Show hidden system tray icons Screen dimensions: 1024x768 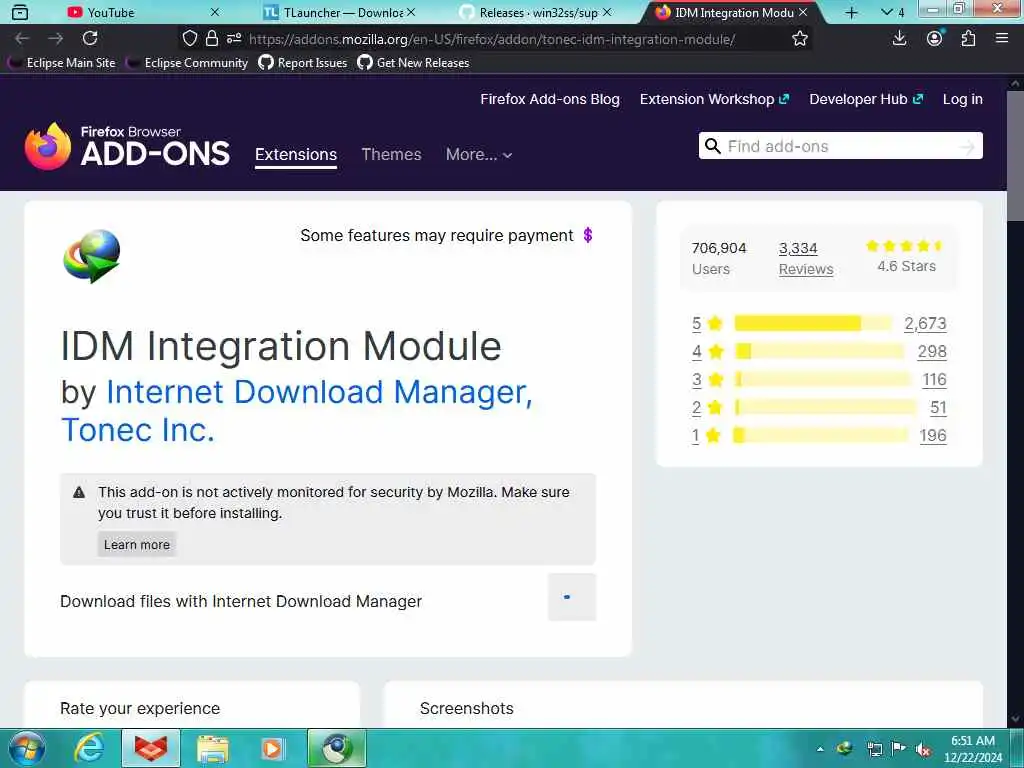tap(820, 749)
